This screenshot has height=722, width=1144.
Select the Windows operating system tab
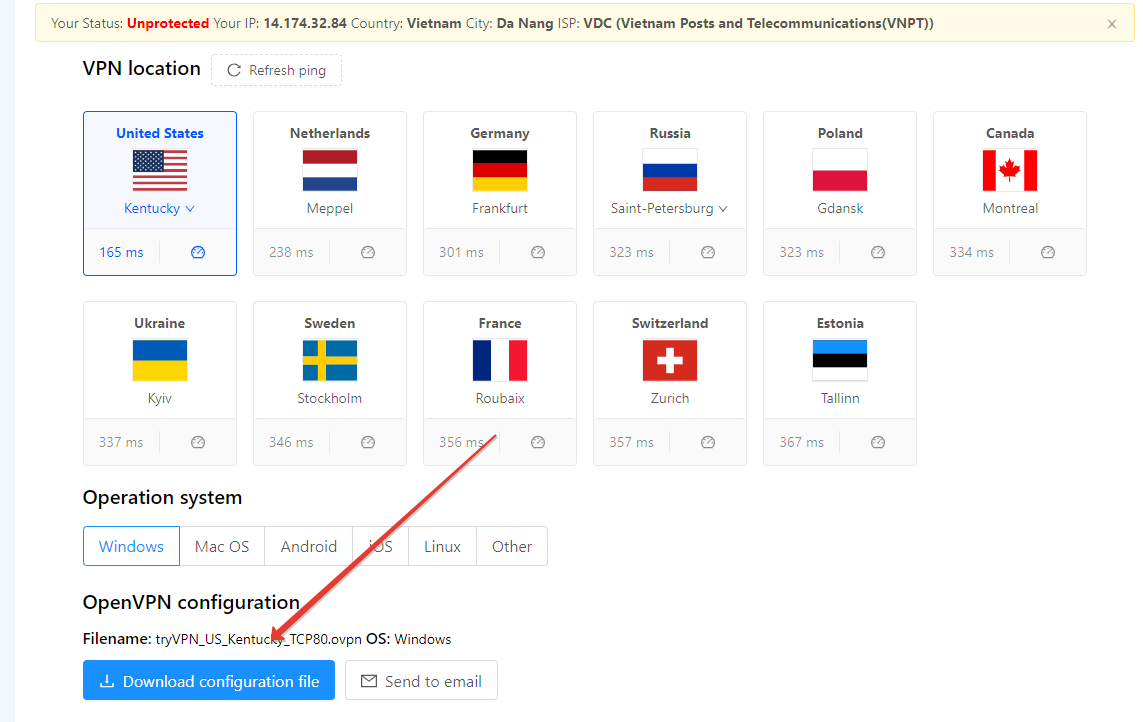[131, 546]
